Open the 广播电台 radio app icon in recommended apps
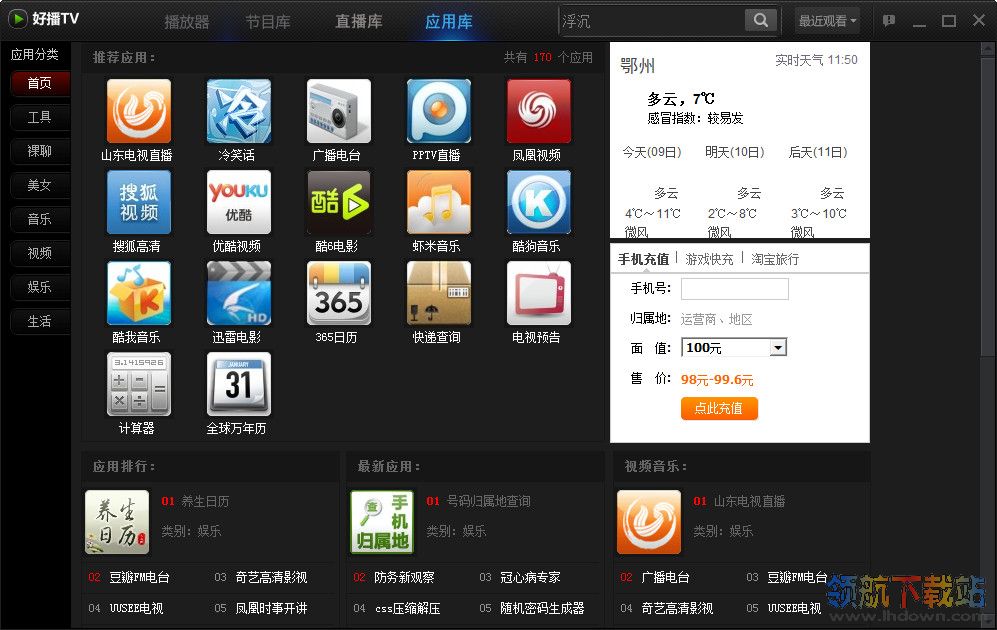Screen dimensions: 997x630 click(338, 111)
